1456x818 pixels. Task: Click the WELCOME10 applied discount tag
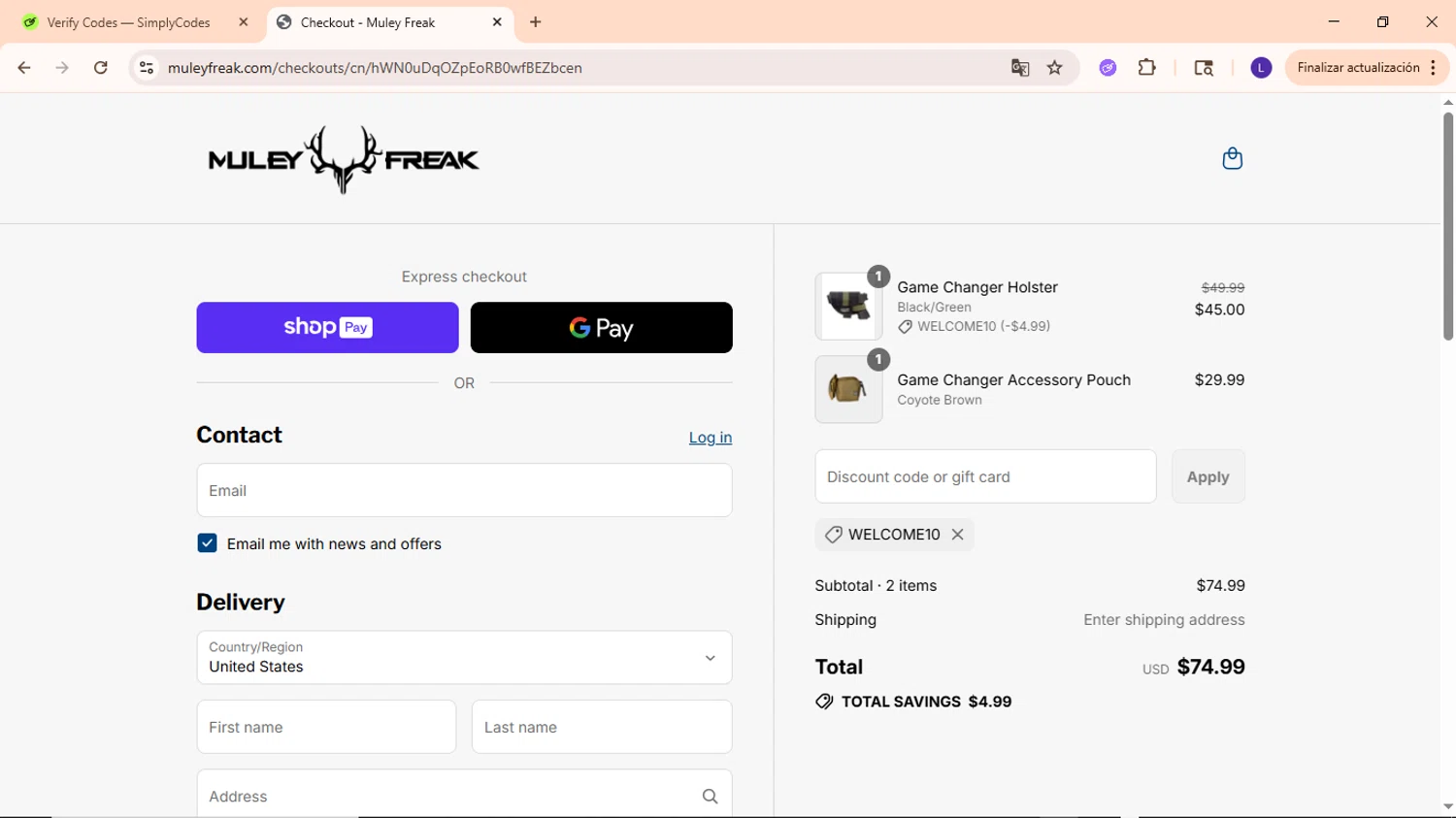tap(894, 535)
